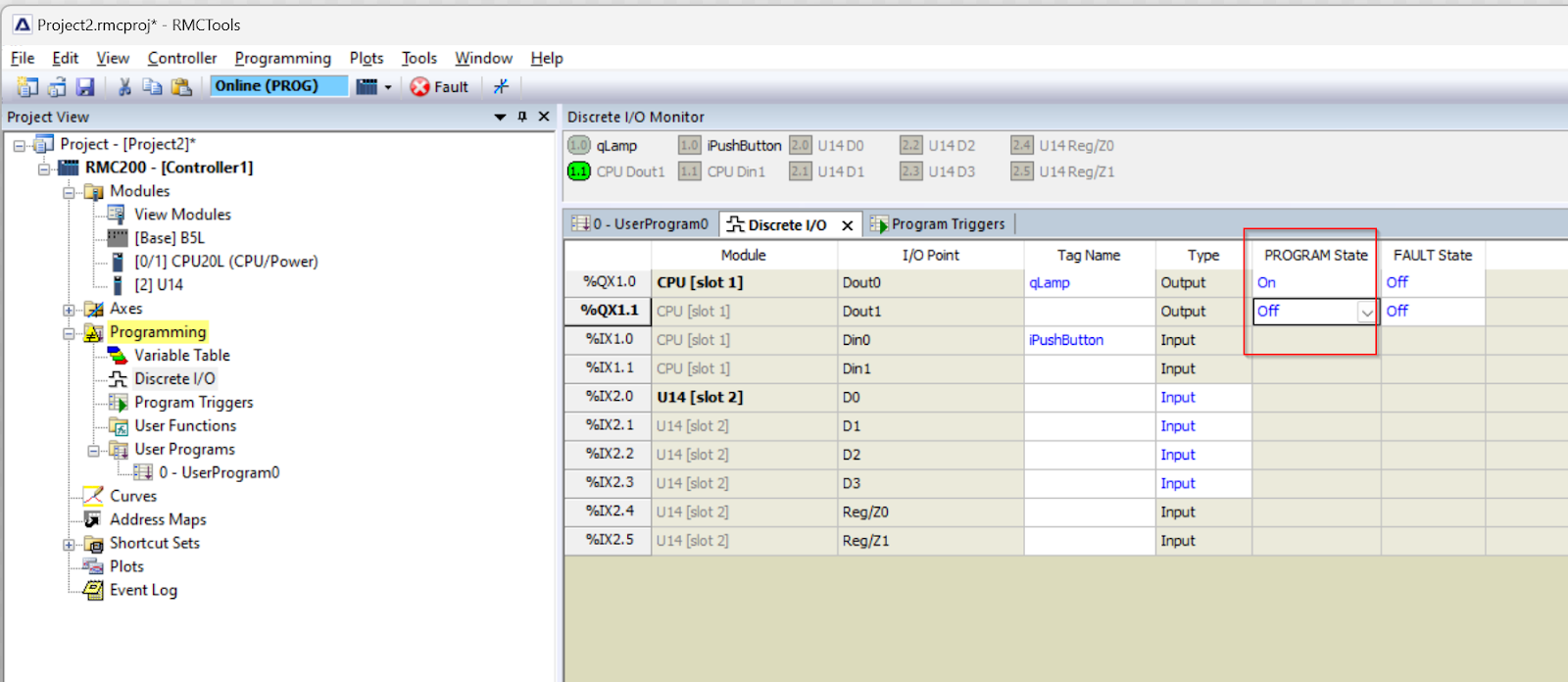Open the Controller menu
This screenshot has height=682, width=1568.
182,58
